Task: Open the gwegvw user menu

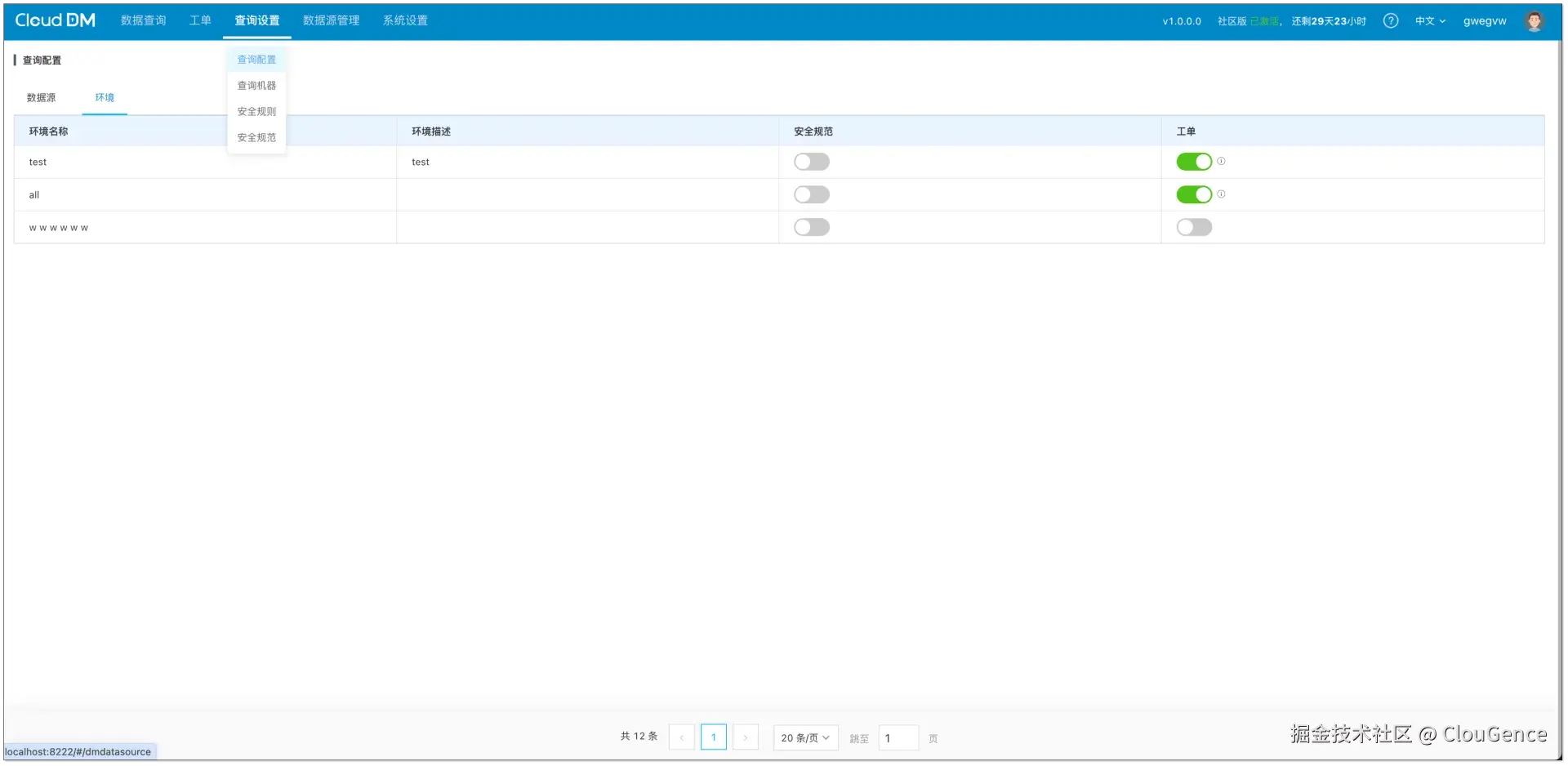Action: [1485, 21]
